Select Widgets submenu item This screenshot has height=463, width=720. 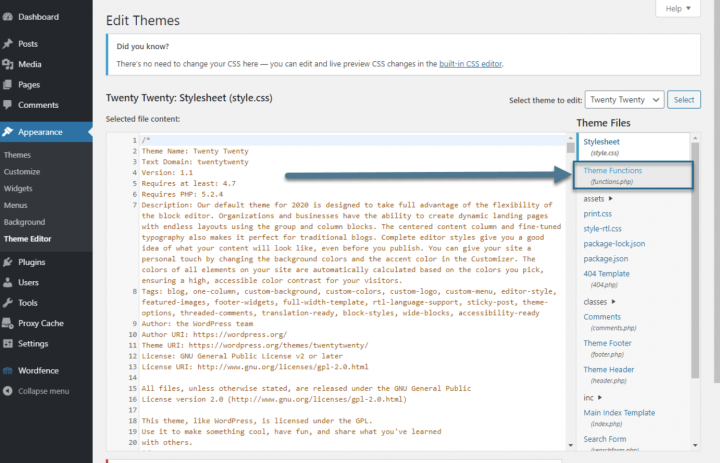pyautogui.click(x=18, y=188)
